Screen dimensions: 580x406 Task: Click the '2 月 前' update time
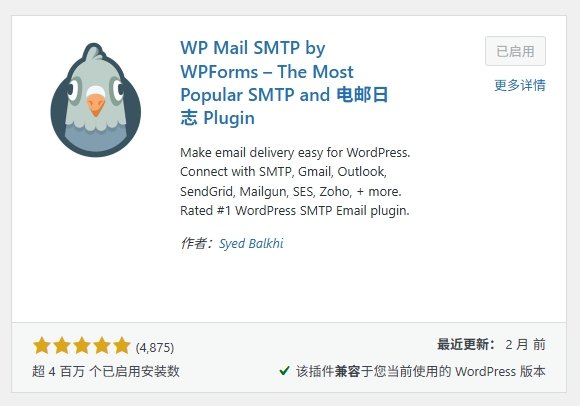pyautogui.click(x=525, y=344)
